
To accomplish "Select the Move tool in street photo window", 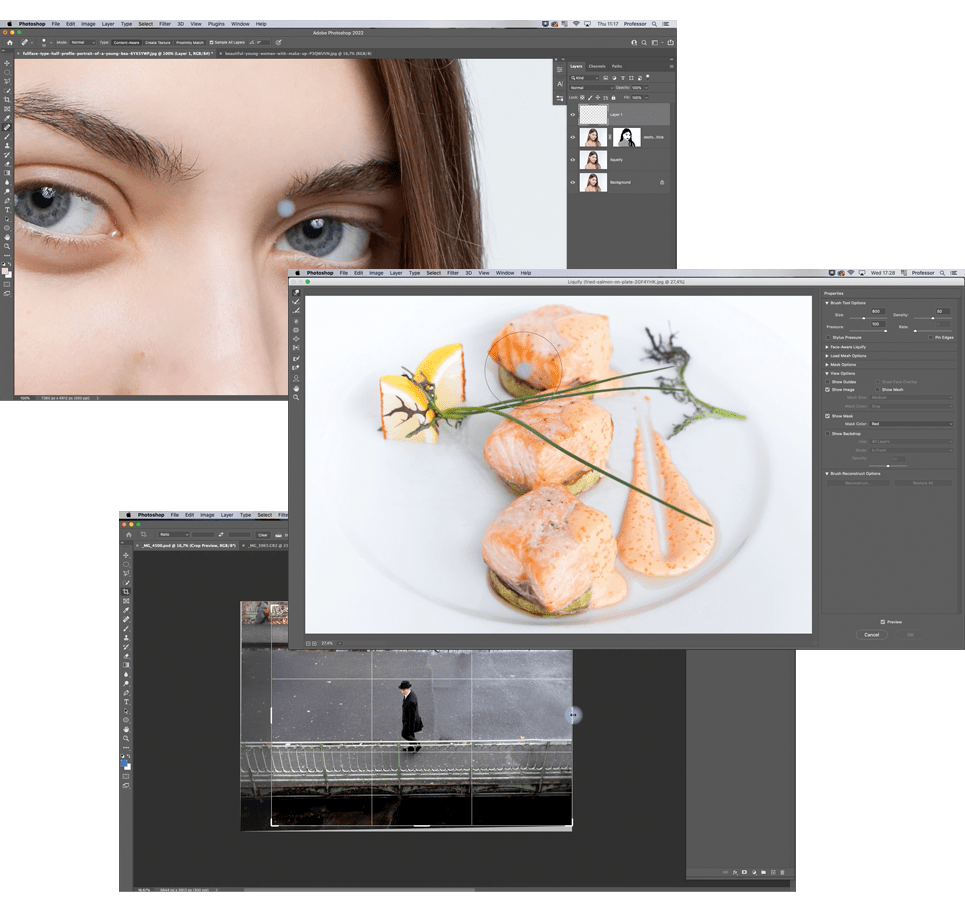I will (x=126, y=555).
